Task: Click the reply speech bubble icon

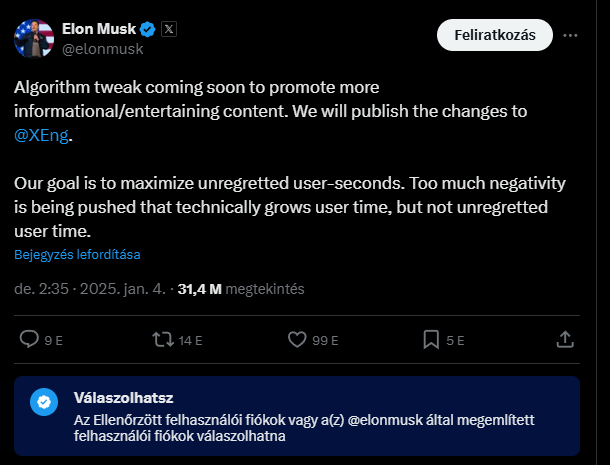Action: click(x=30, y=340)
